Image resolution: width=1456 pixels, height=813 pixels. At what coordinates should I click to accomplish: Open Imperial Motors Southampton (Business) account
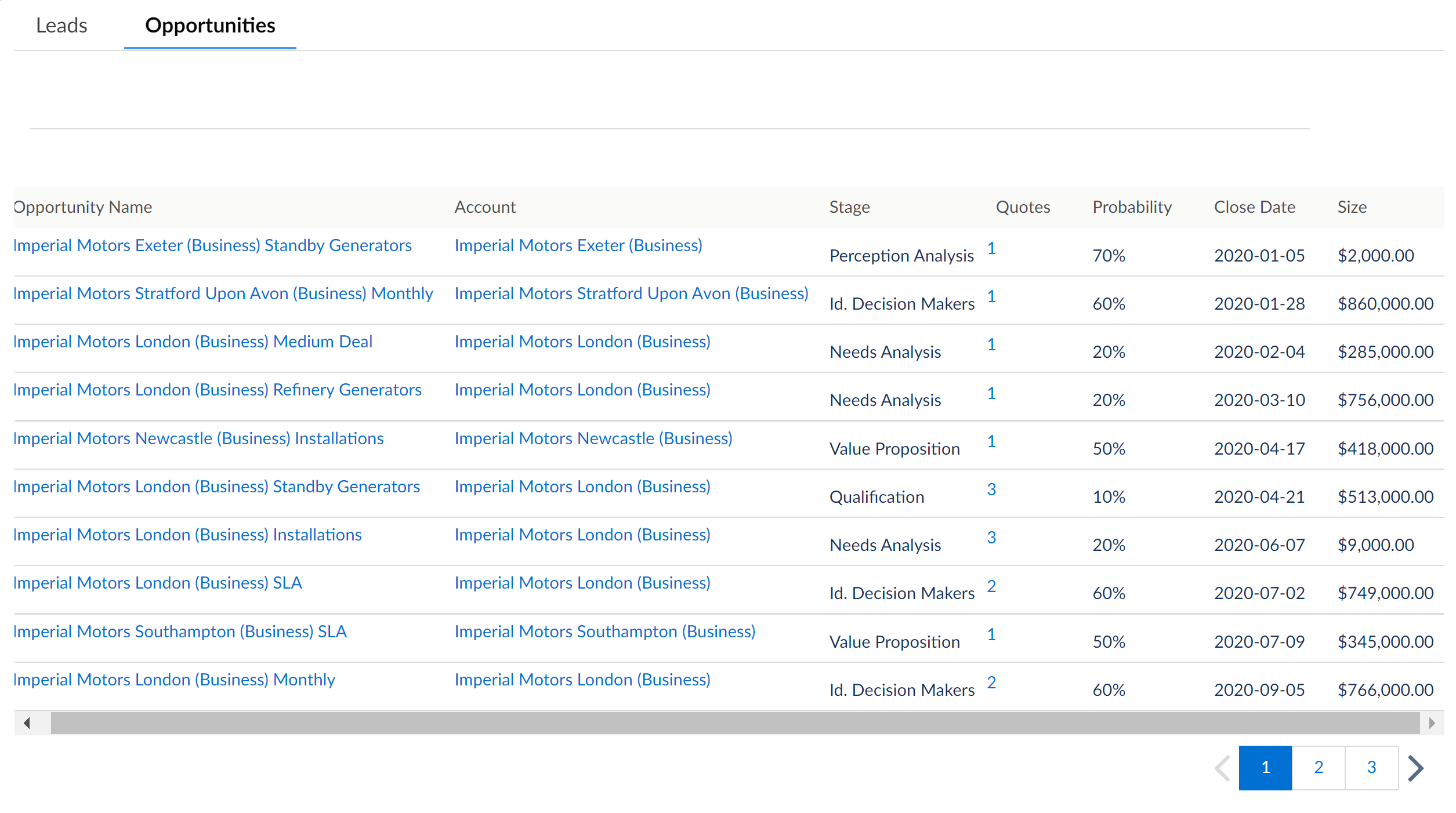(x=605, y=631)
